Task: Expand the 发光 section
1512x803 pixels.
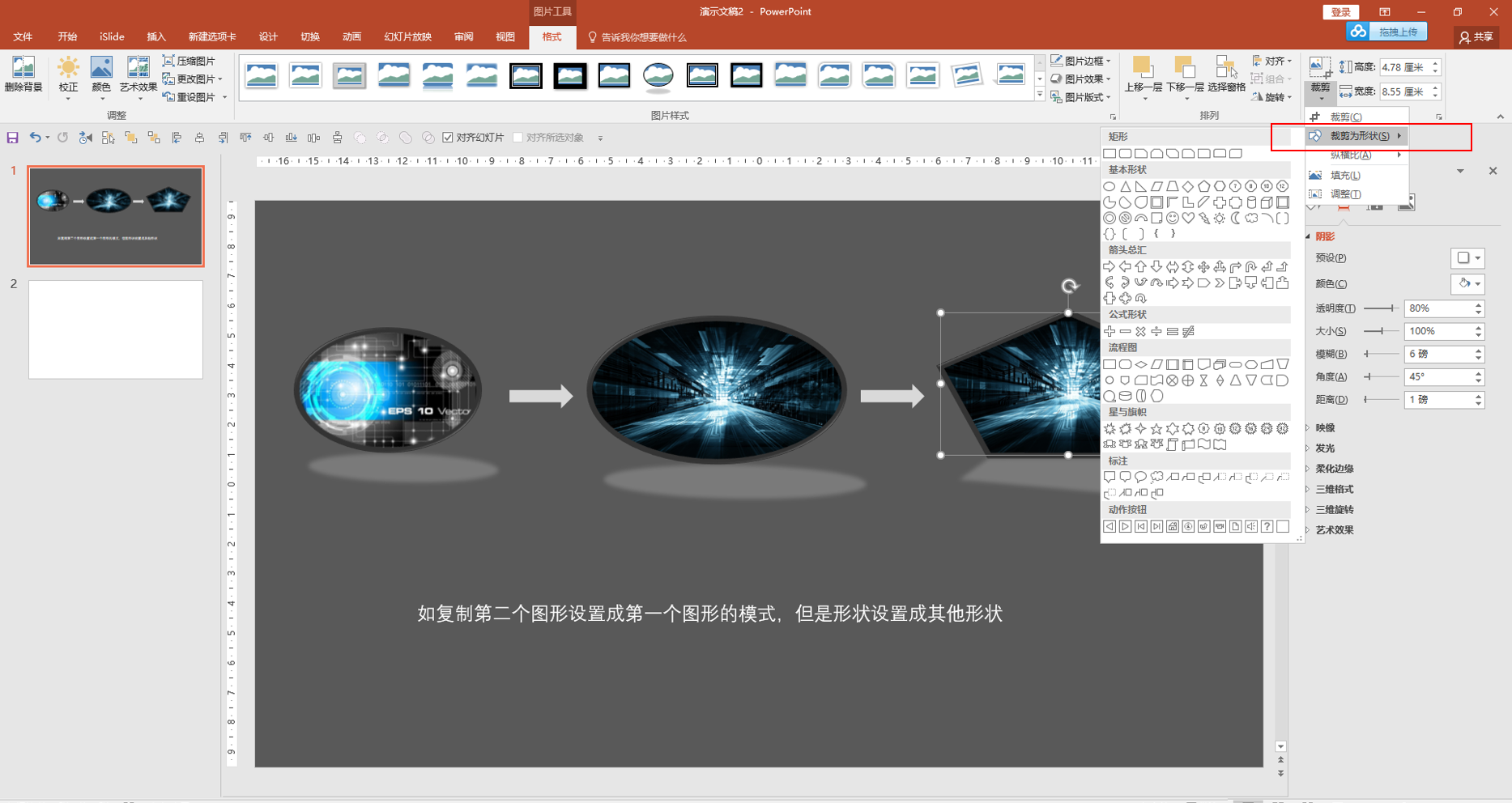Action: pos(1325,448)
